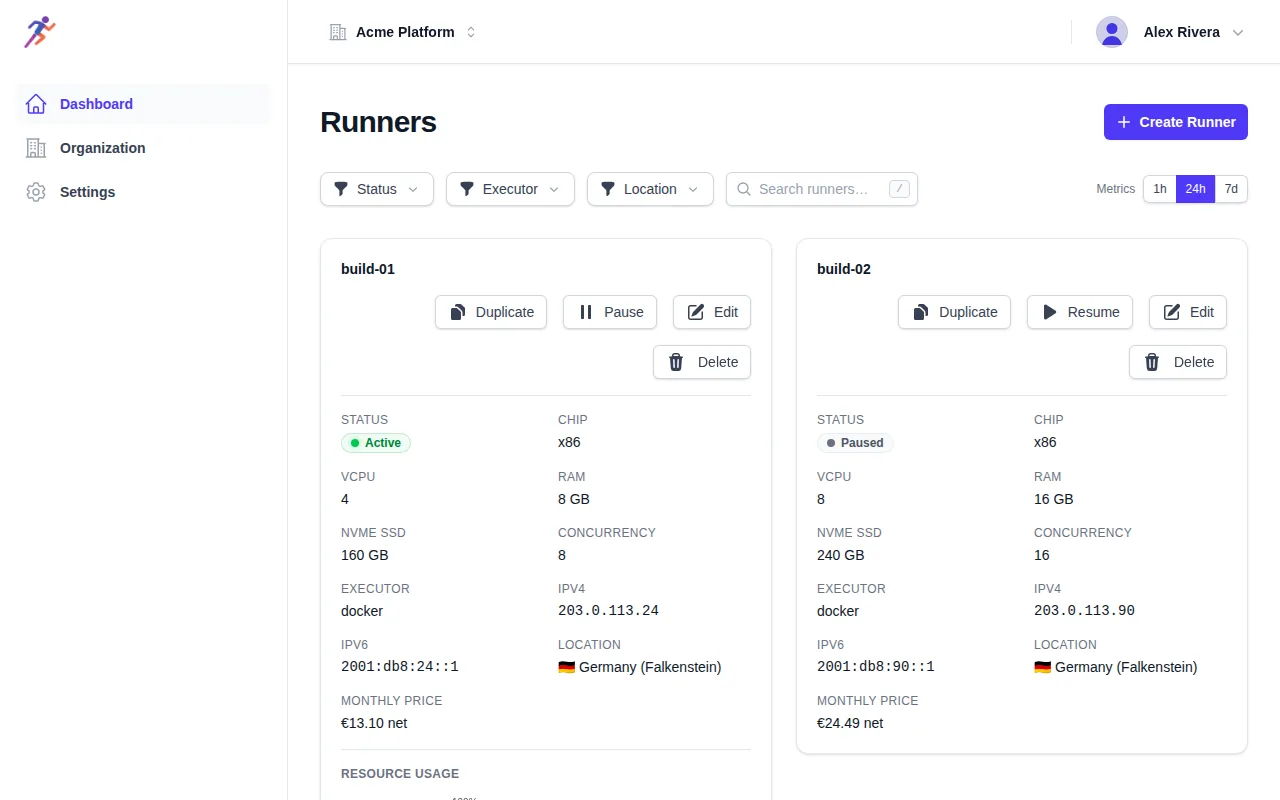This screenshot has width=1280, height=800.
Task: Select the 7d metrics range
Action: pos(1231,189)
